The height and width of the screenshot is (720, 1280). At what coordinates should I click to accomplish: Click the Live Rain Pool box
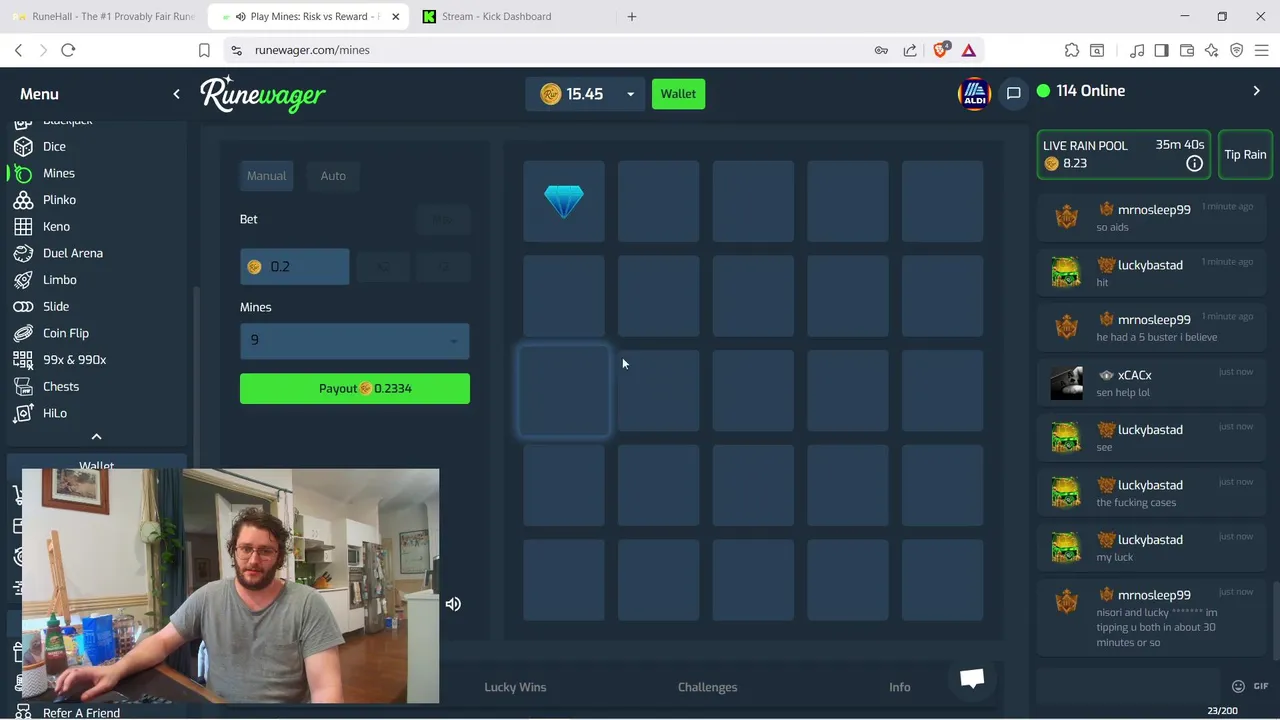point(1123,155)
